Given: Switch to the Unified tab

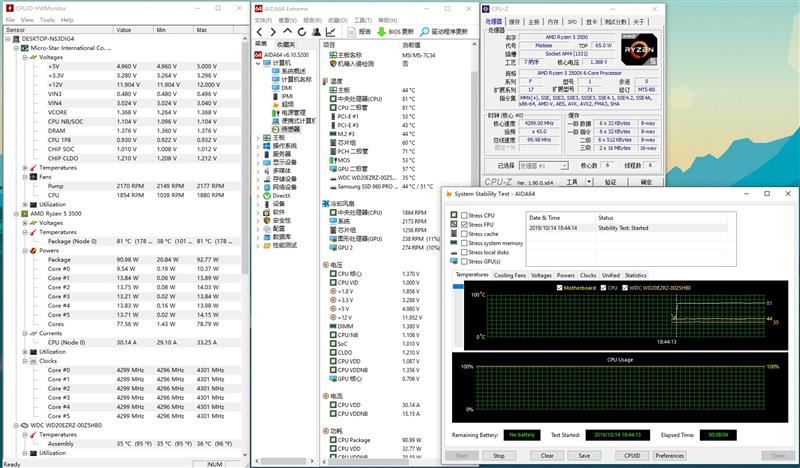Looking at the screenshot, I should [x=610, y=275].
